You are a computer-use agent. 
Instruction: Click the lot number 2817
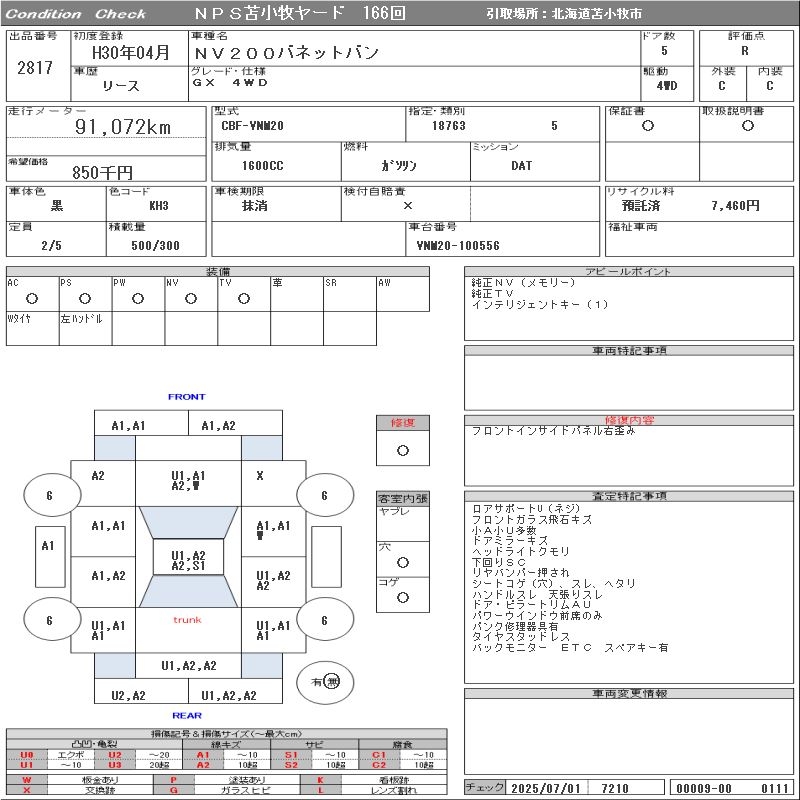pyautogui.click(x=35, y=67)
